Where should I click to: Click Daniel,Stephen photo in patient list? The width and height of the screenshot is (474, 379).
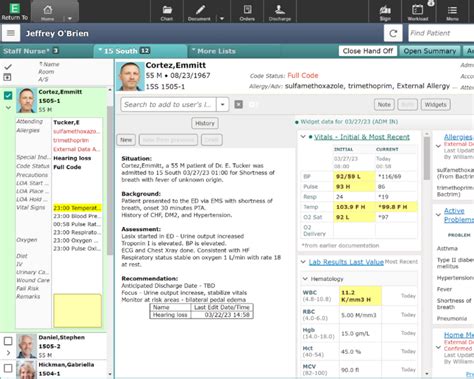pos(26,346)
